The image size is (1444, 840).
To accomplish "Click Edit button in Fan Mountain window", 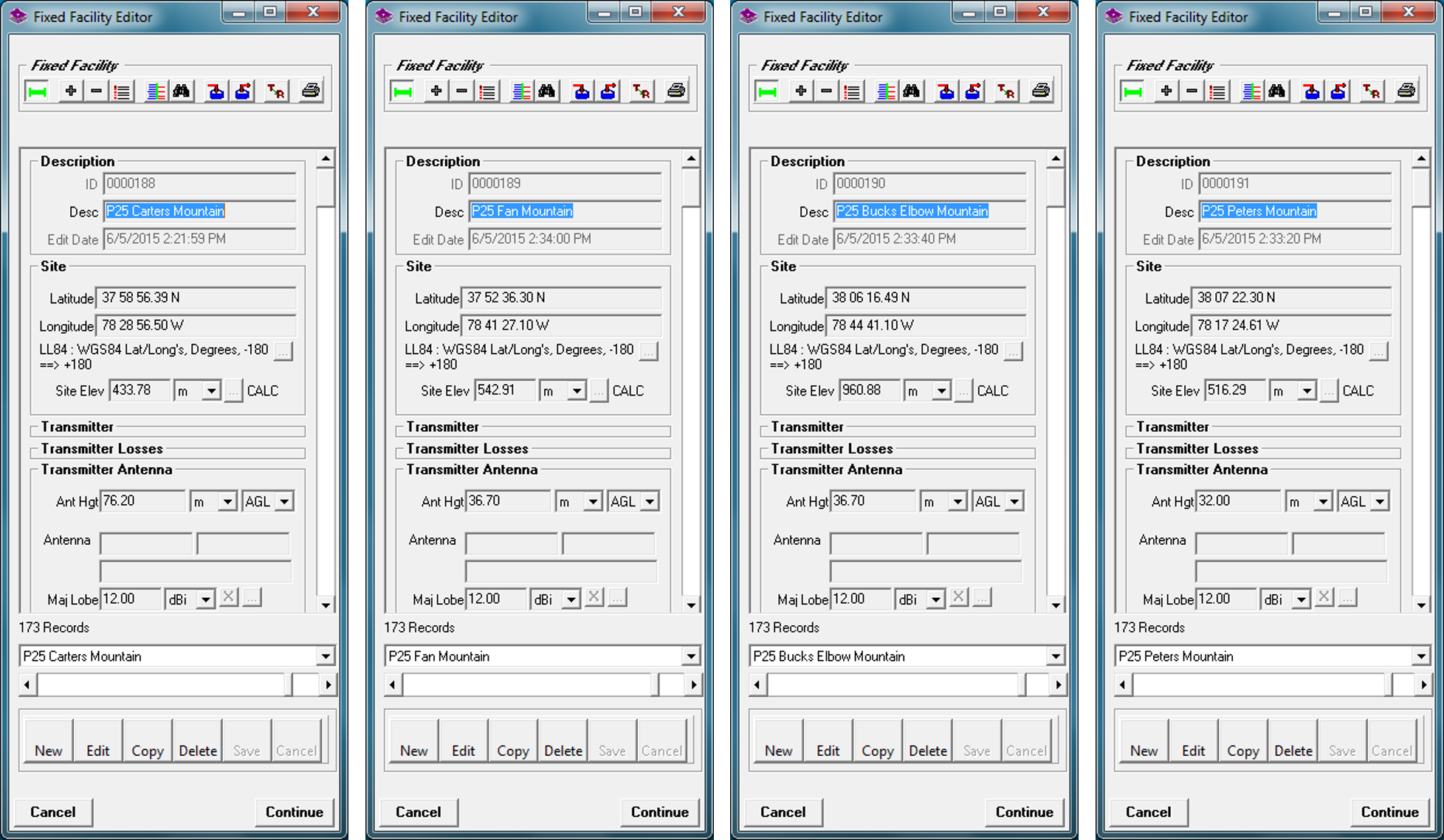I will [464, 741].
